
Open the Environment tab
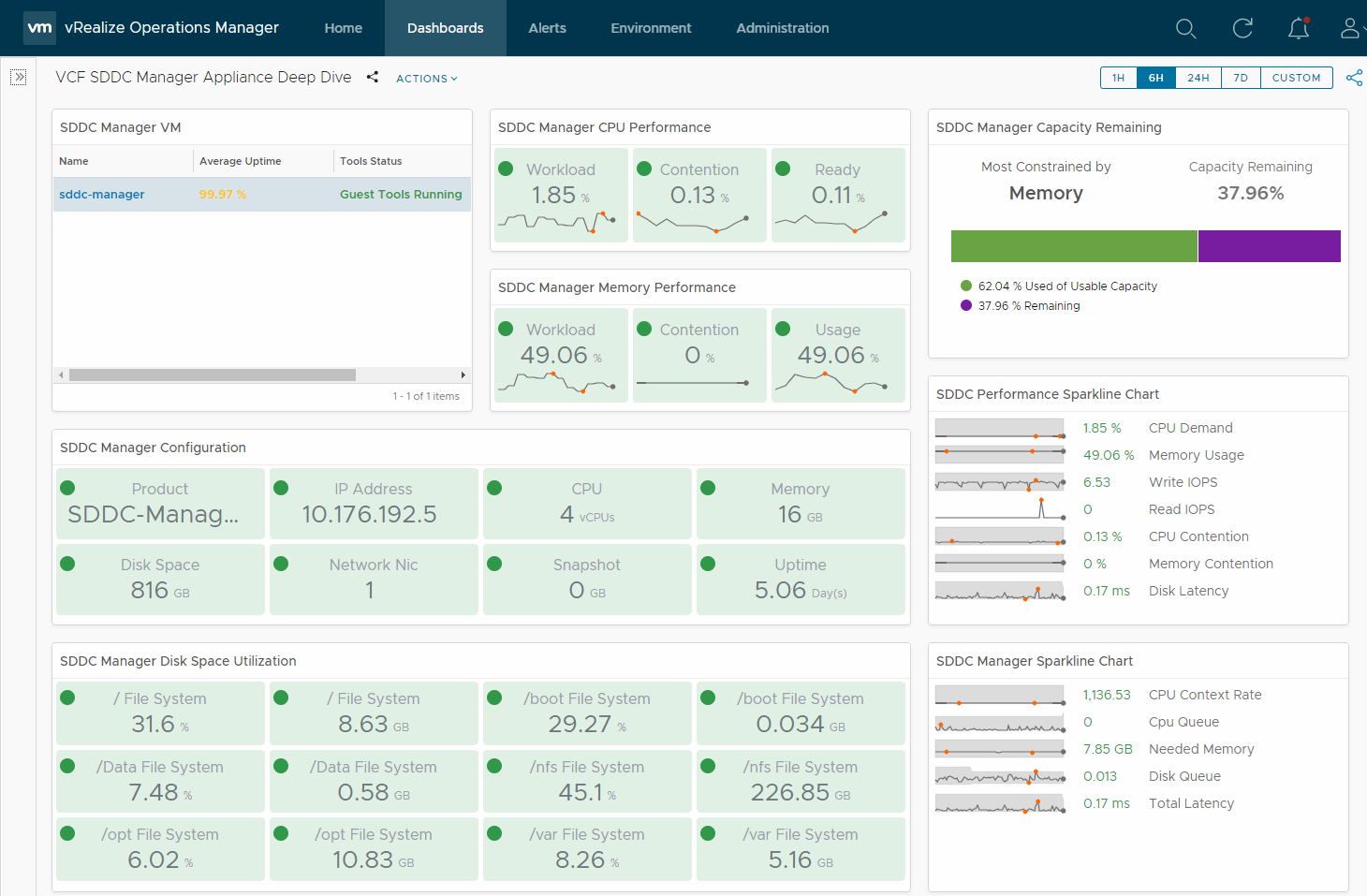click(651, 28)
